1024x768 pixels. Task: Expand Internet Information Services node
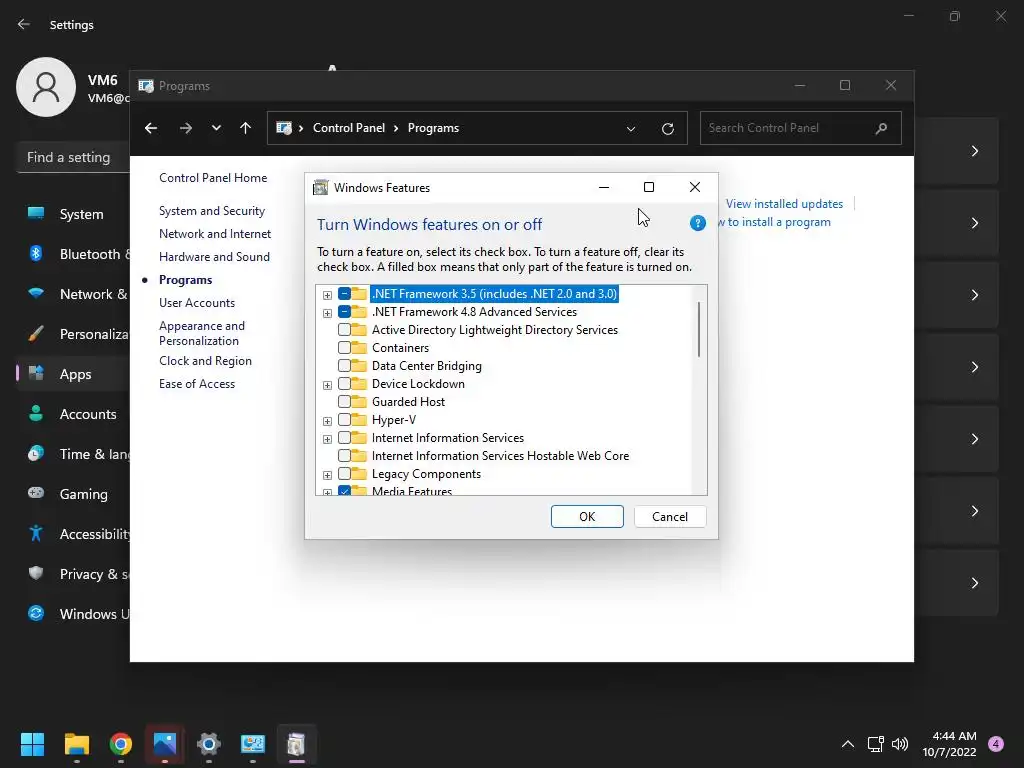tap(327, 439)
